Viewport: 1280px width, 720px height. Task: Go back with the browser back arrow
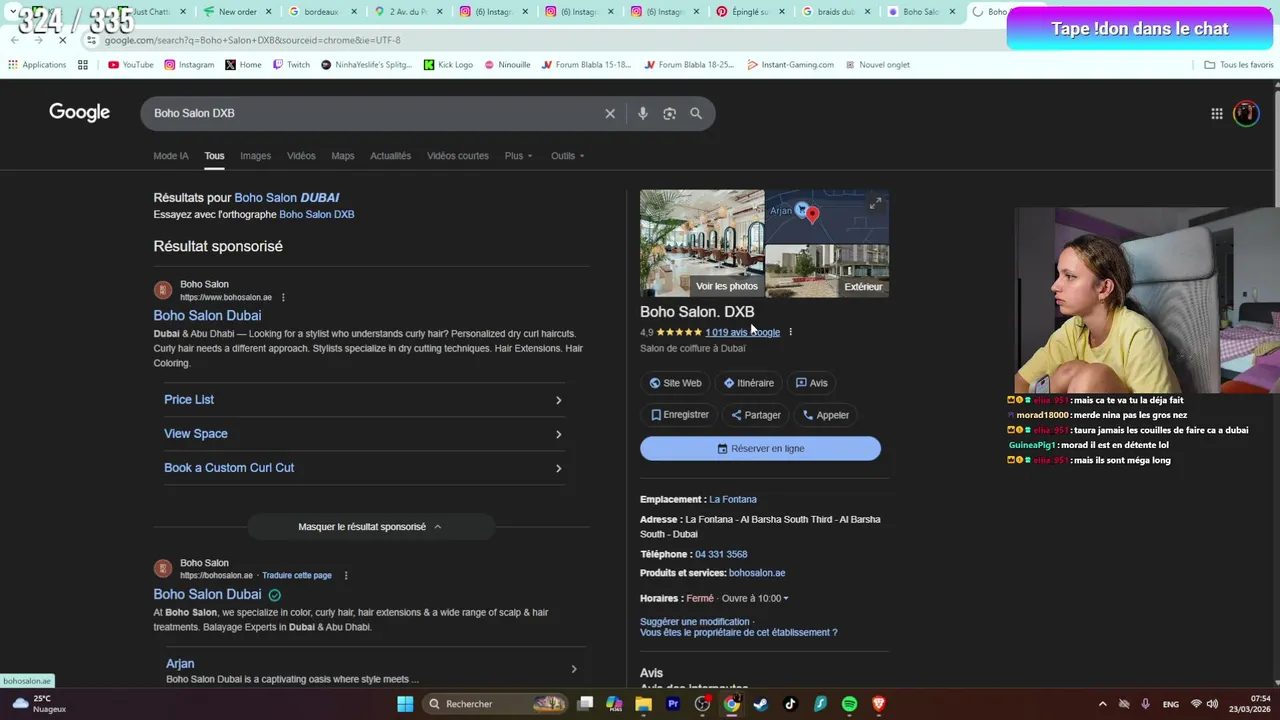pyautogui.click(x=14, y=40)
